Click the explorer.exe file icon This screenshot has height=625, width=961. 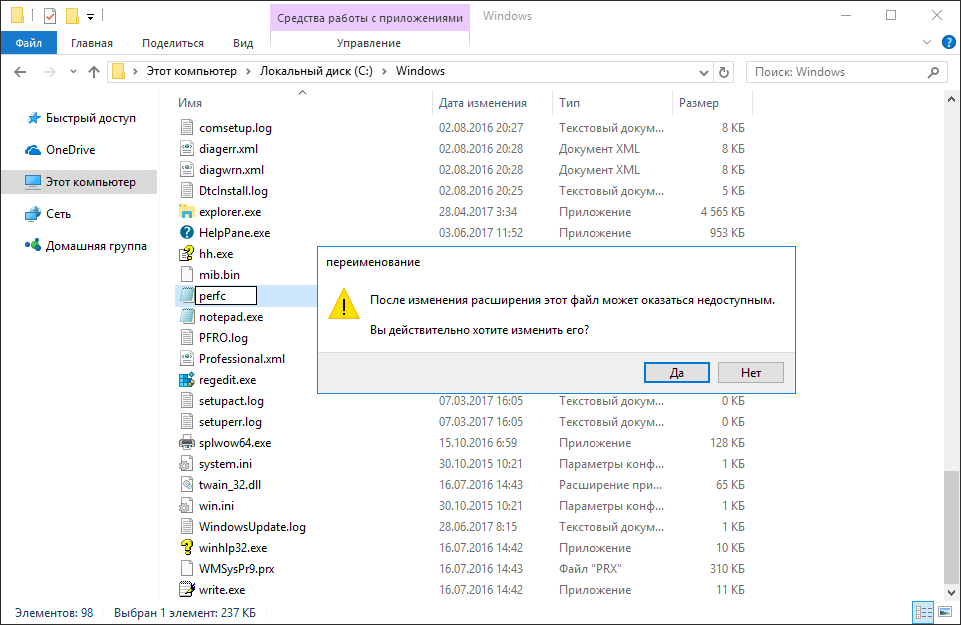(186, 211)
